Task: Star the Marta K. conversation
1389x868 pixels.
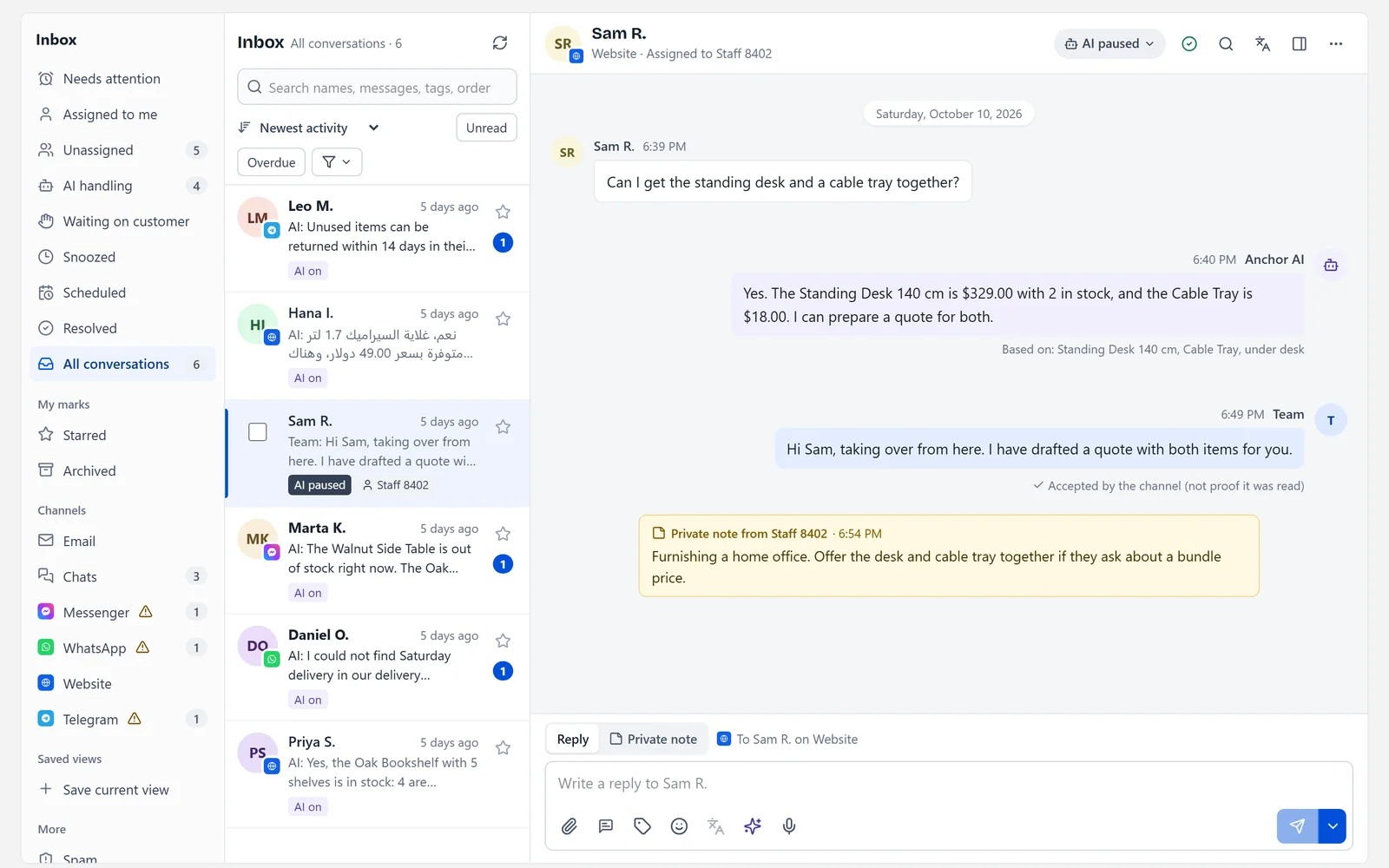Action: (503, 533)
